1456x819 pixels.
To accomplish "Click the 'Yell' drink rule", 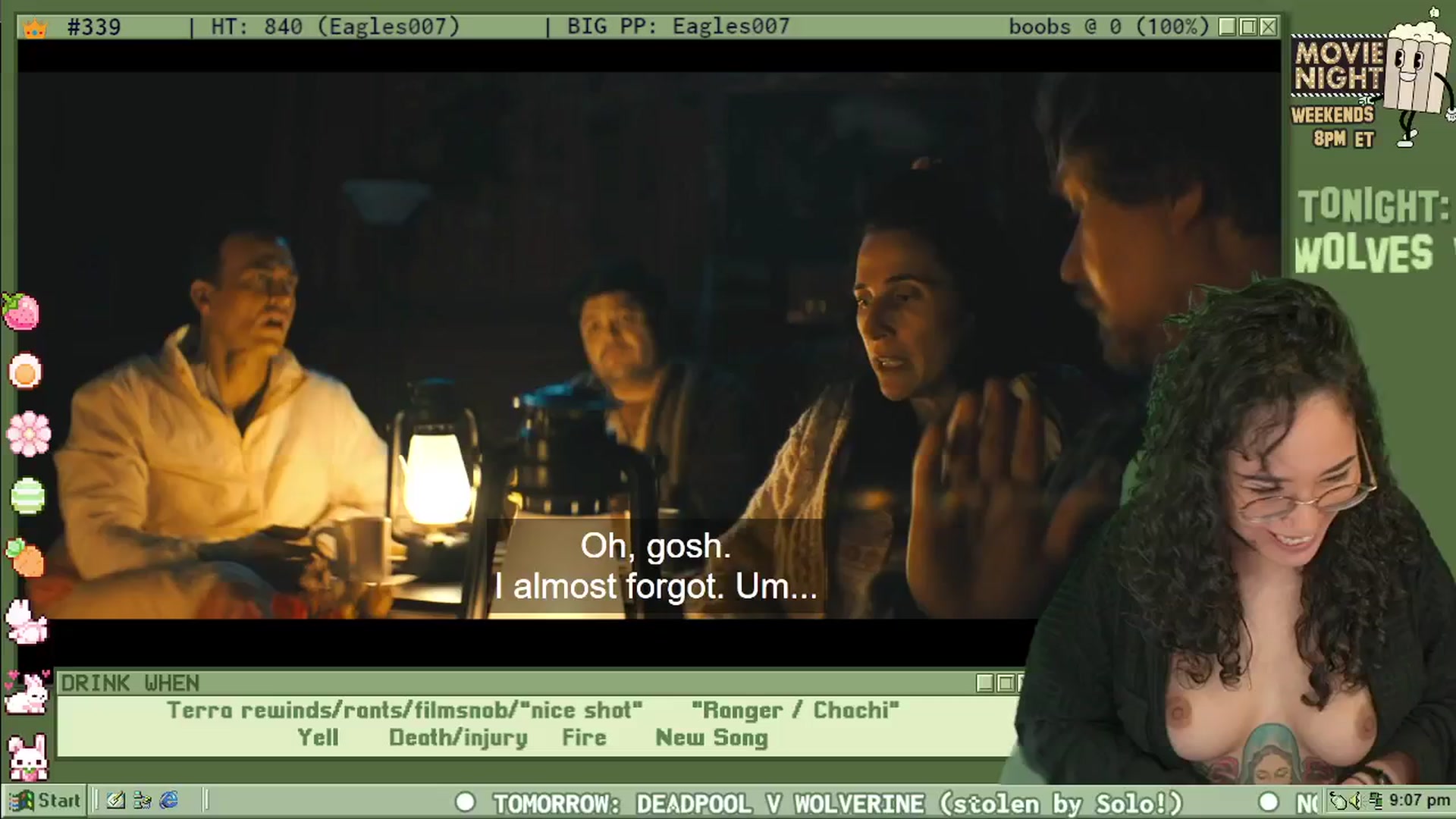I will coord(318,738).
